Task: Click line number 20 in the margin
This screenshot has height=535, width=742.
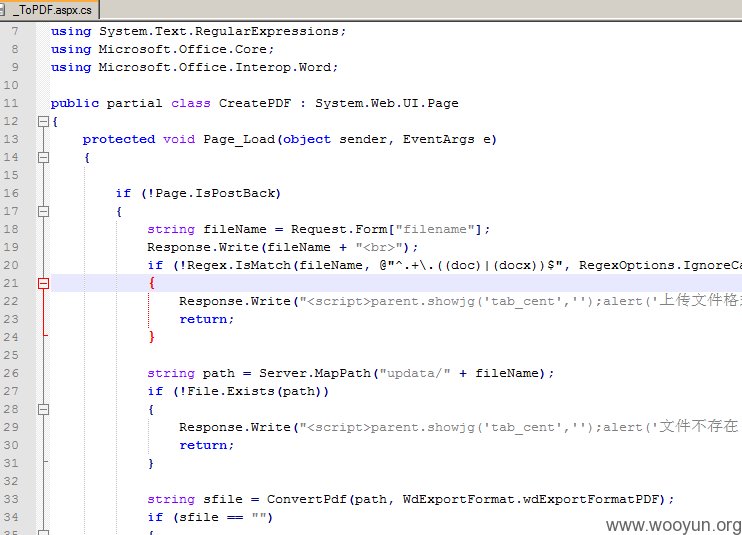Action: 10,265
